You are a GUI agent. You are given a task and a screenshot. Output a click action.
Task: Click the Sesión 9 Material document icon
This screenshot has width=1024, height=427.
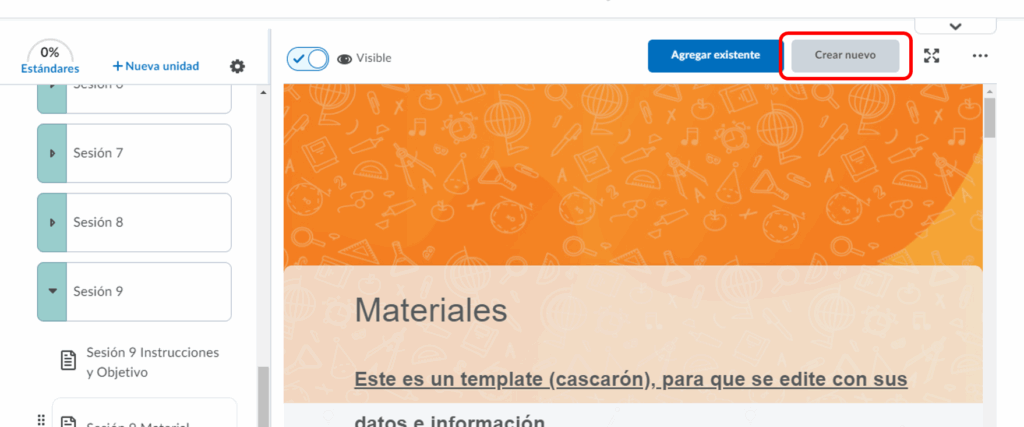[68, 422]
